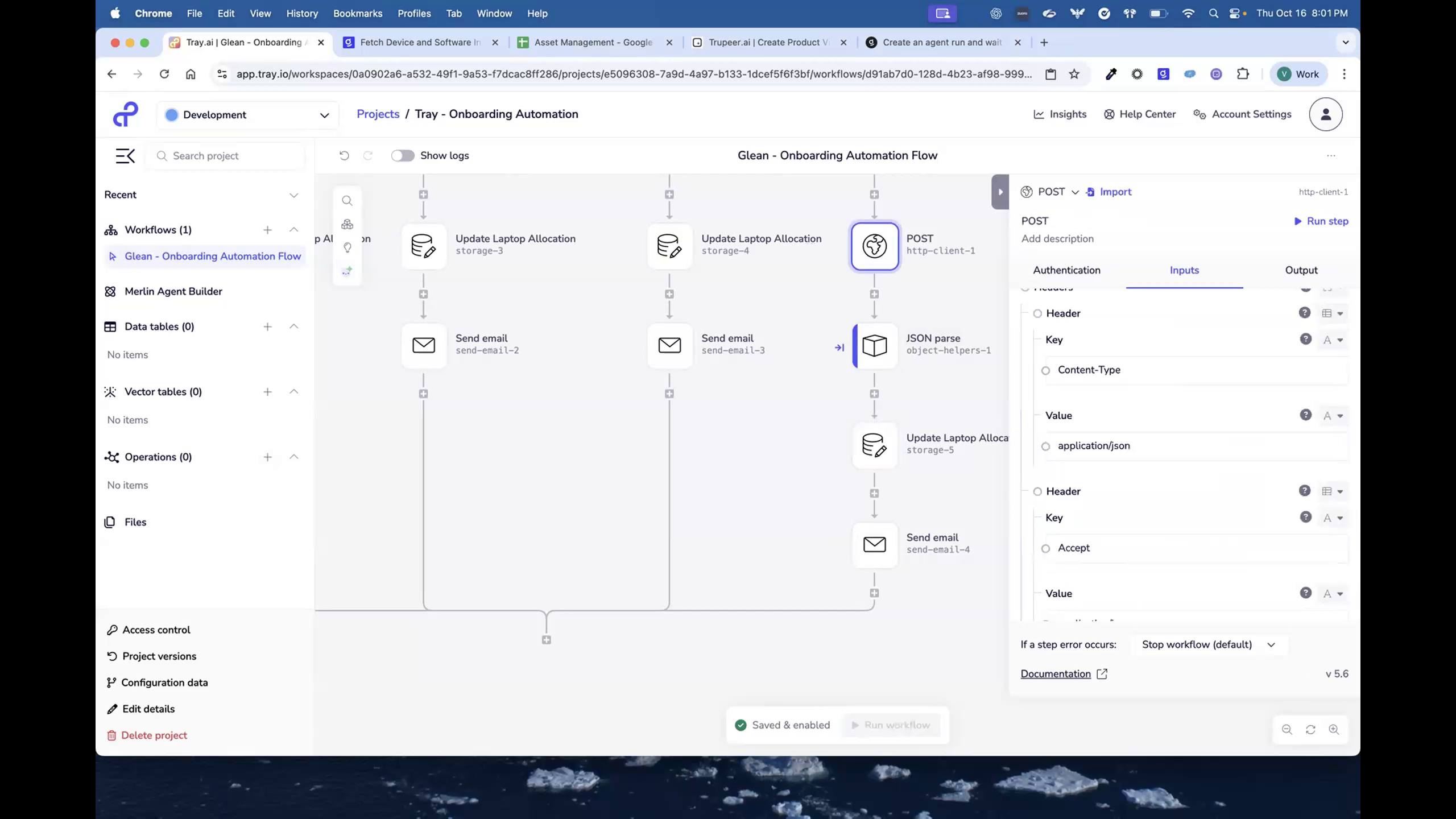Toggle the Show logs switch
This screenshot has width=1456, height=819.
pyautogui.click(x=403, y=155)
